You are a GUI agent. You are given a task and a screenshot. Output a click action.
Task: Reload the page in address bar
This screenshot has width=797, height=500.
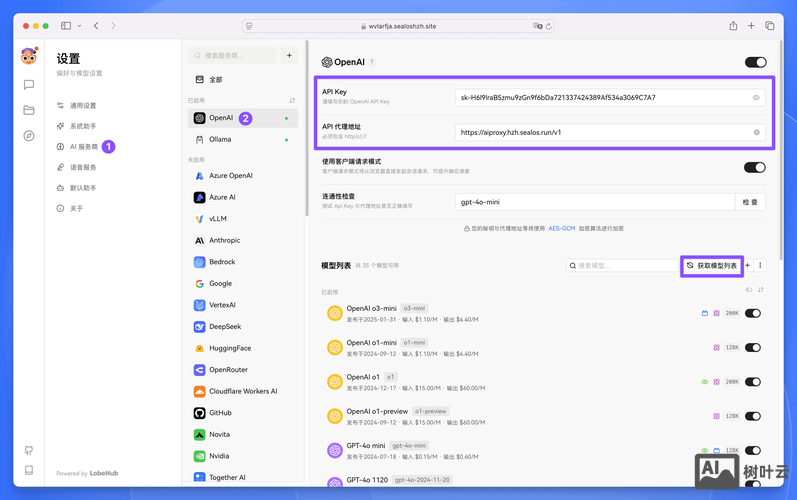pyautogui.click(x=548, y=26)
